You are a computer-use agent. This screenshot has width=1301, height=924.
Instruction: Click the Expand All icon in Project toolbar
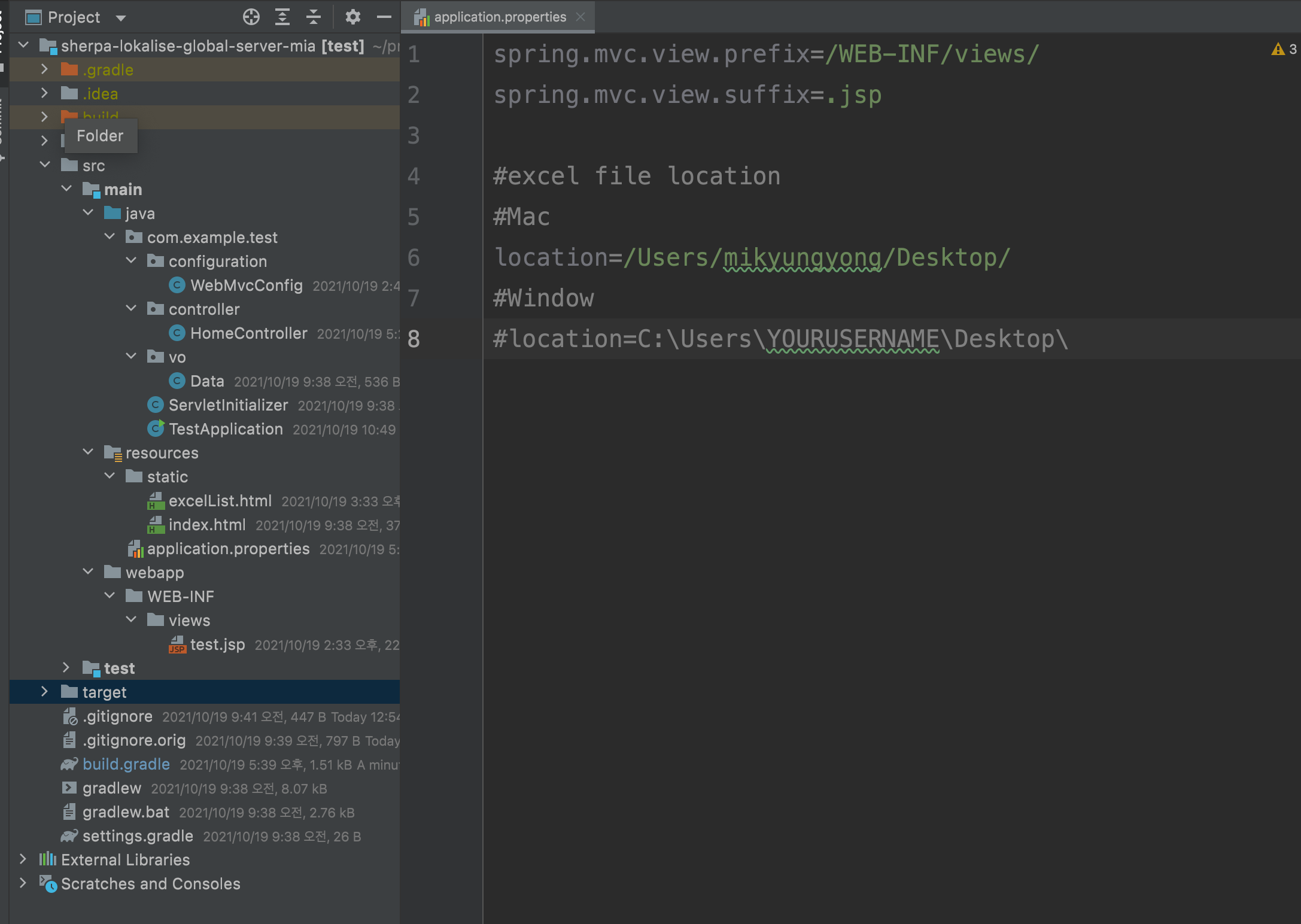point(282,17)
